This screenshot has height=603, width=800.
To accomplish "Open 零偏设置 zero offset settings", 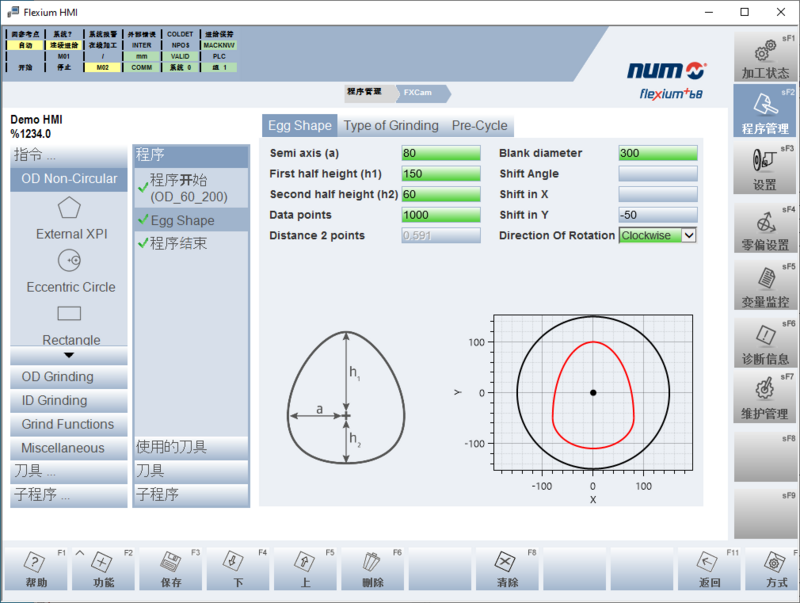I will tap(765, 227).
